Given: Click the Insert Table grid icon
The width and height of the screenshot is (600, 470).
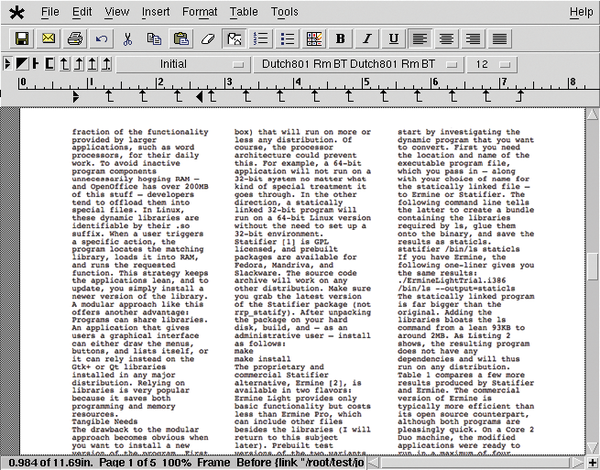Looking at the screenshot, I should click(314, 39).
